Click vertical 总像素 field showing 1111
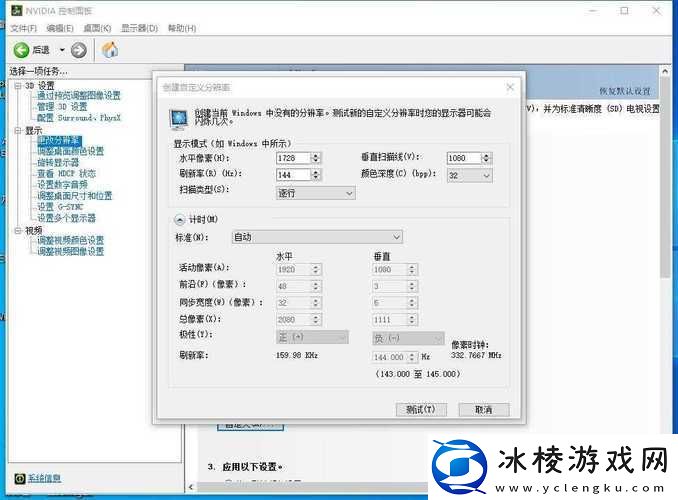Viewport: 678px width, 500px height. click(390, 320)
